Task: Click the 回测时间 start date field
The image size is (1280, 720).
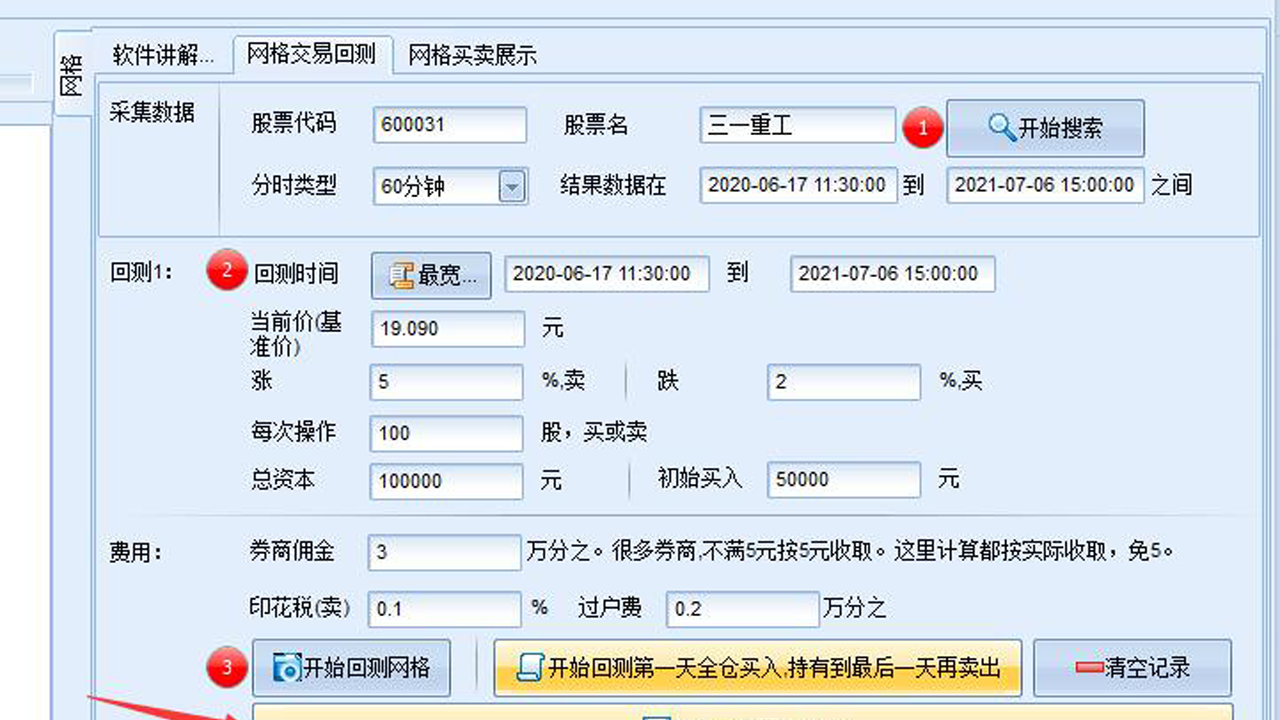Action: tap(607, 274)
